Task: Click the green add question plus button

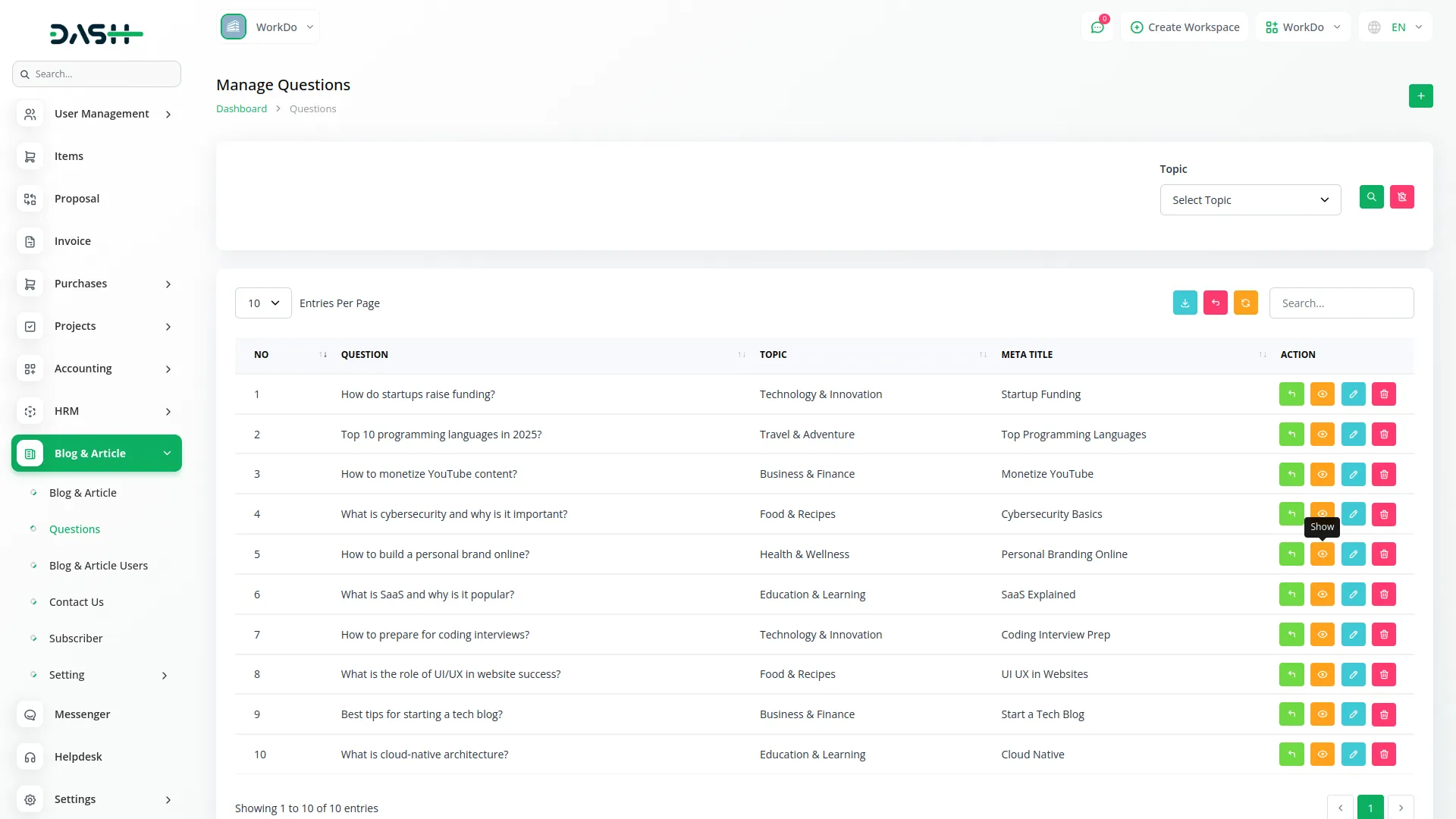Action: pos(1420,96)
